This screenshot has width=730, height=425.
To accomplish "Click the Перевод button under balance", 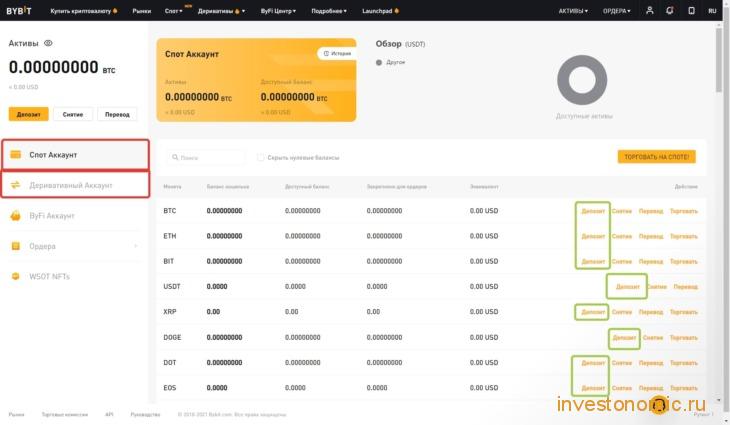I will pyautogui.click(x=117, y=114).
